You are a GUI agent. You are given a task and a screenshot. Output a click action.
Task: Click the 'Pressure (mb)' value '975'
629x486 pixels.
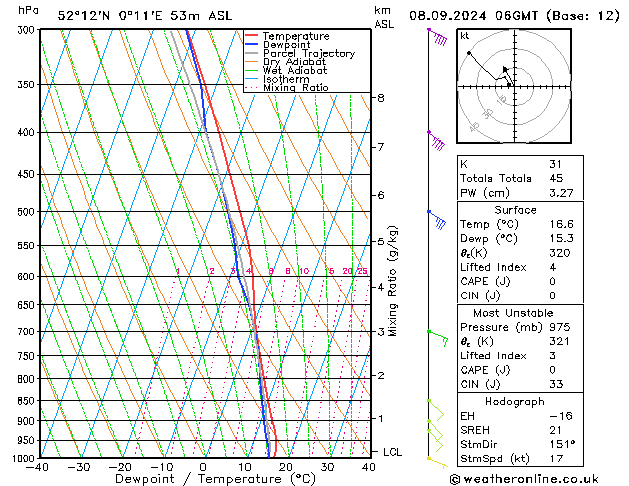point(560,327)
